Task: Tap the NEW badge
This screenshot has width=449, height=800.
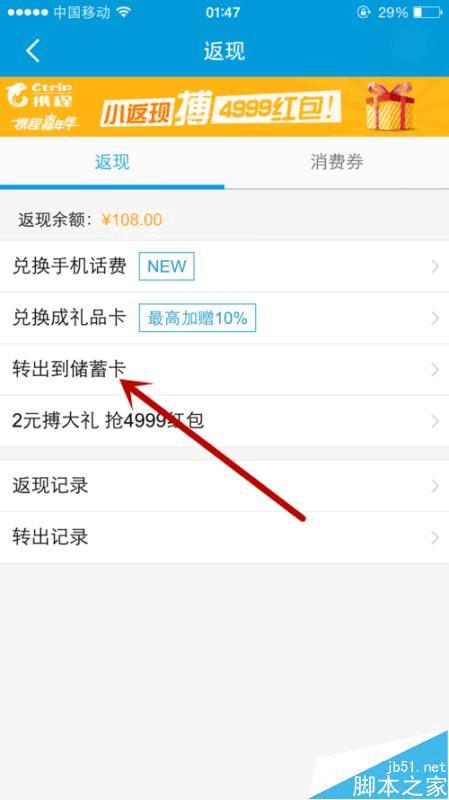Action: [166, 266]
